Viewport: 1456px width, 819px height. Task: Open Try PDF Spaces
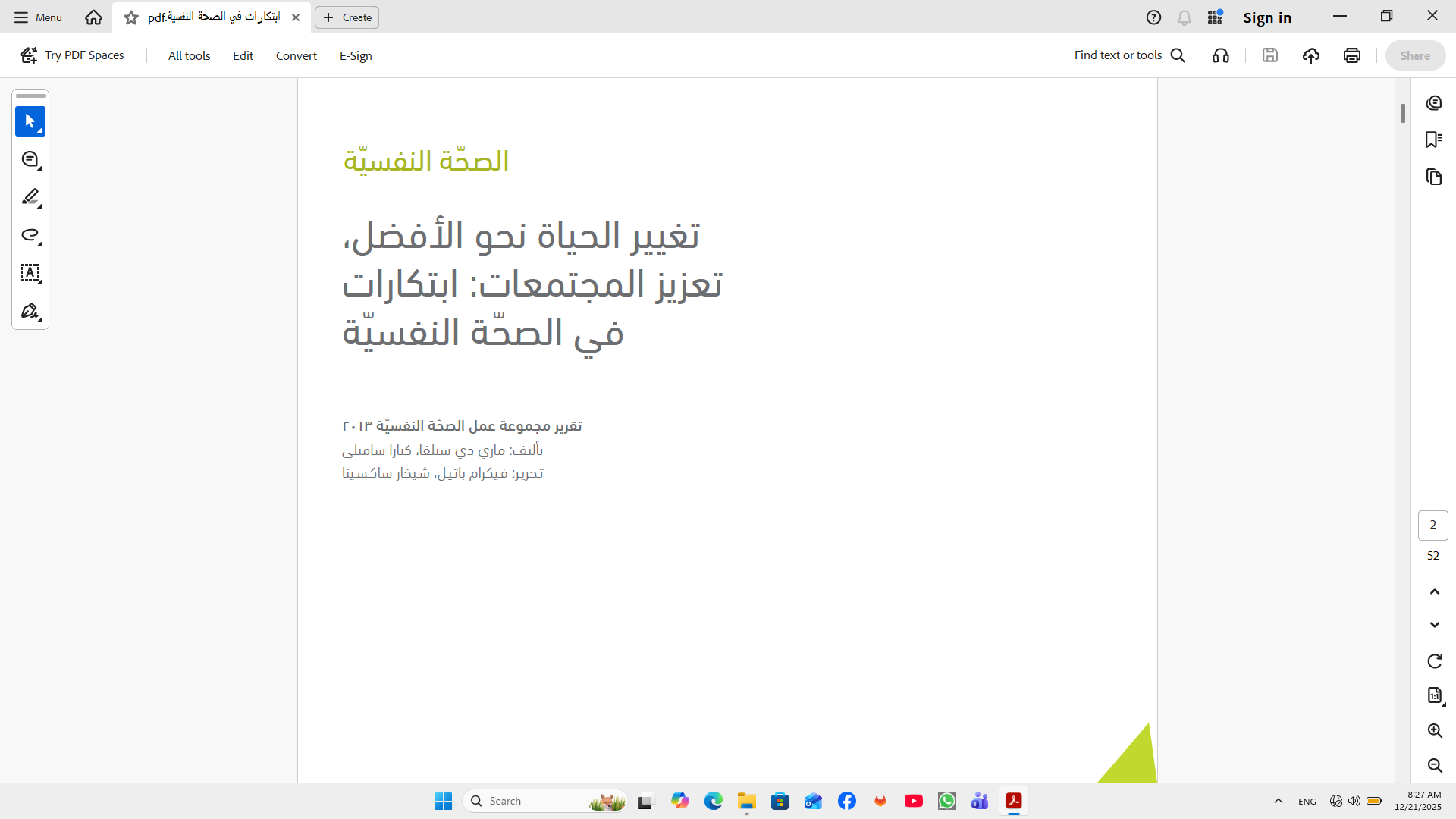72,55
